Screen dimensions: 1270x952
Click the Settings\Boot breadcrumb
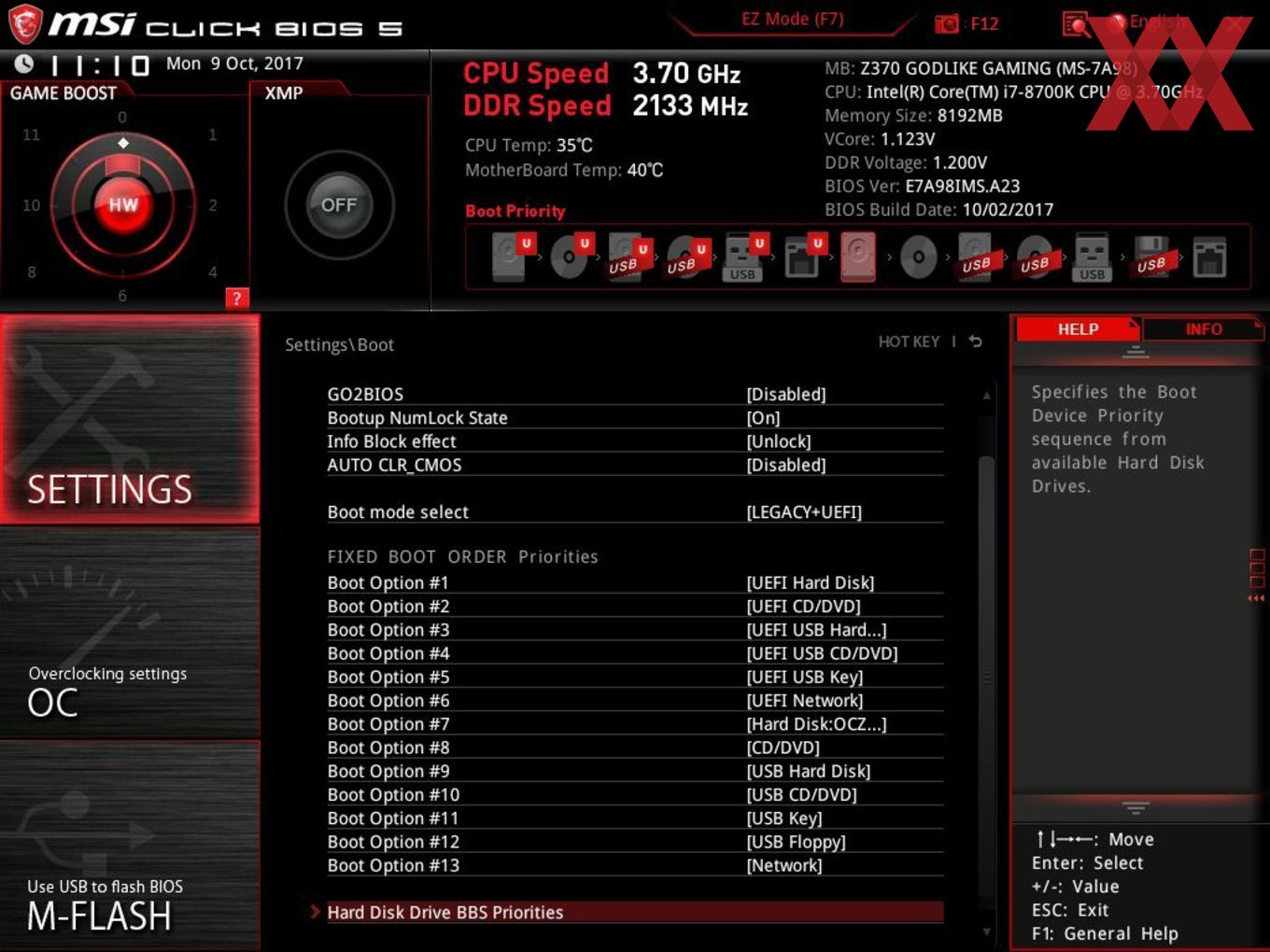click(x=339, y=344)
